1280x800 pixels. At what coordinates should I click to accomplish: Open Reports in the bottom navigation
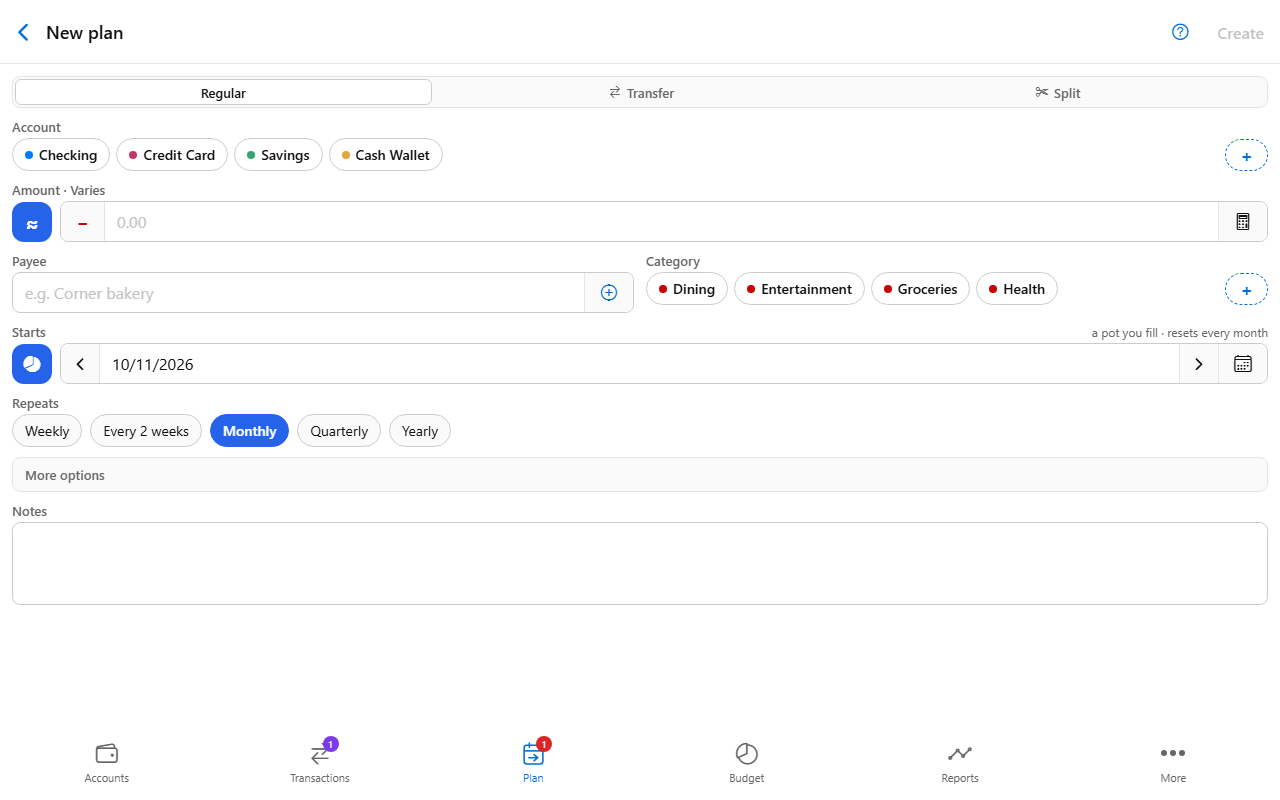[960, 763]
